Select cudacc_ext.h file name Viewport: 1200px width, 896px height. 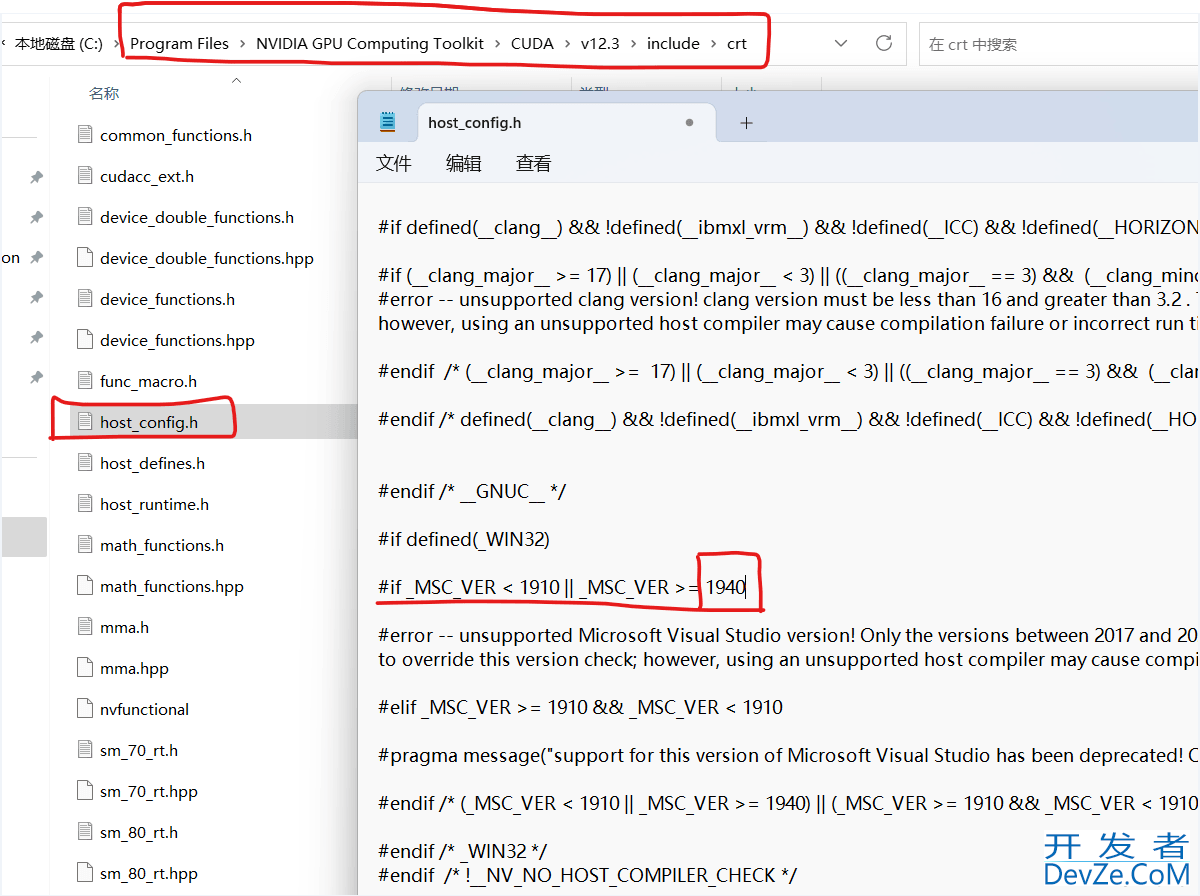147,176
